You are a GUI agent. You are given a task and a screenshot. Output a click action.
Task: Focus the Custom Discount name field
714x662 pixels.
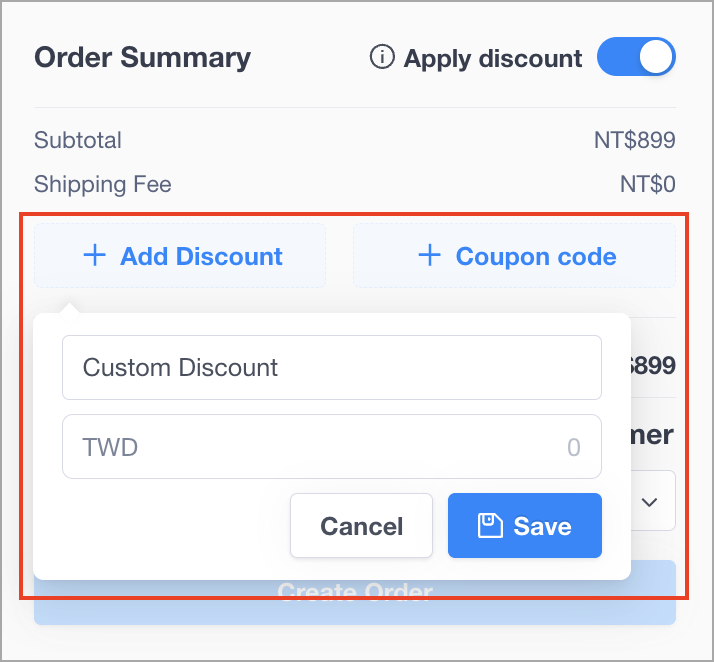pos(332,367)
